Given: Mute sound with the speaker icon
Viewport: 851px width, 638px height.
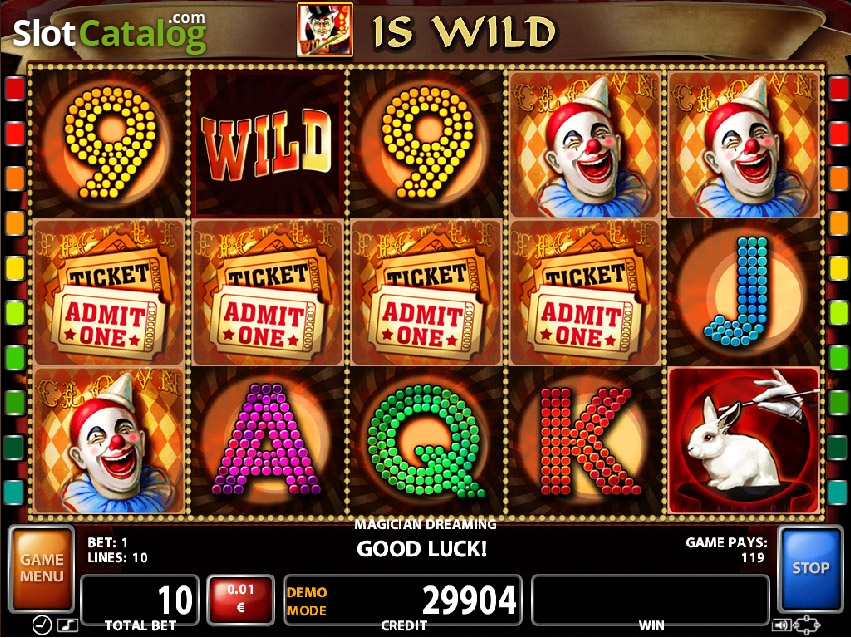Looking at the screenshot, I should click(781, 625).
